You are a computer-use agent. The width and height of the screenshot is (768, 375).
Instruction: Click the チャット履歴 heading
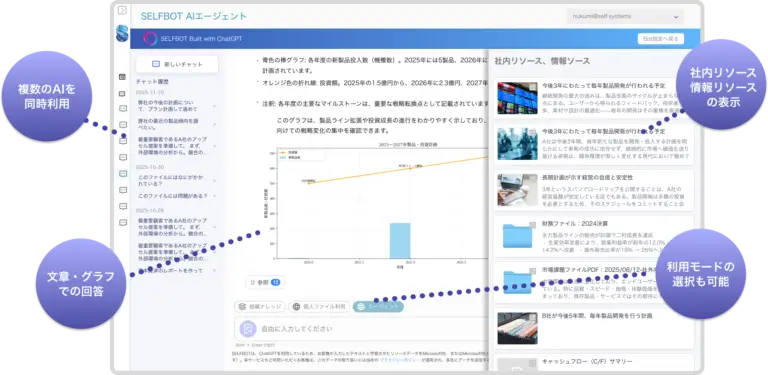click(x=152, y=82)
